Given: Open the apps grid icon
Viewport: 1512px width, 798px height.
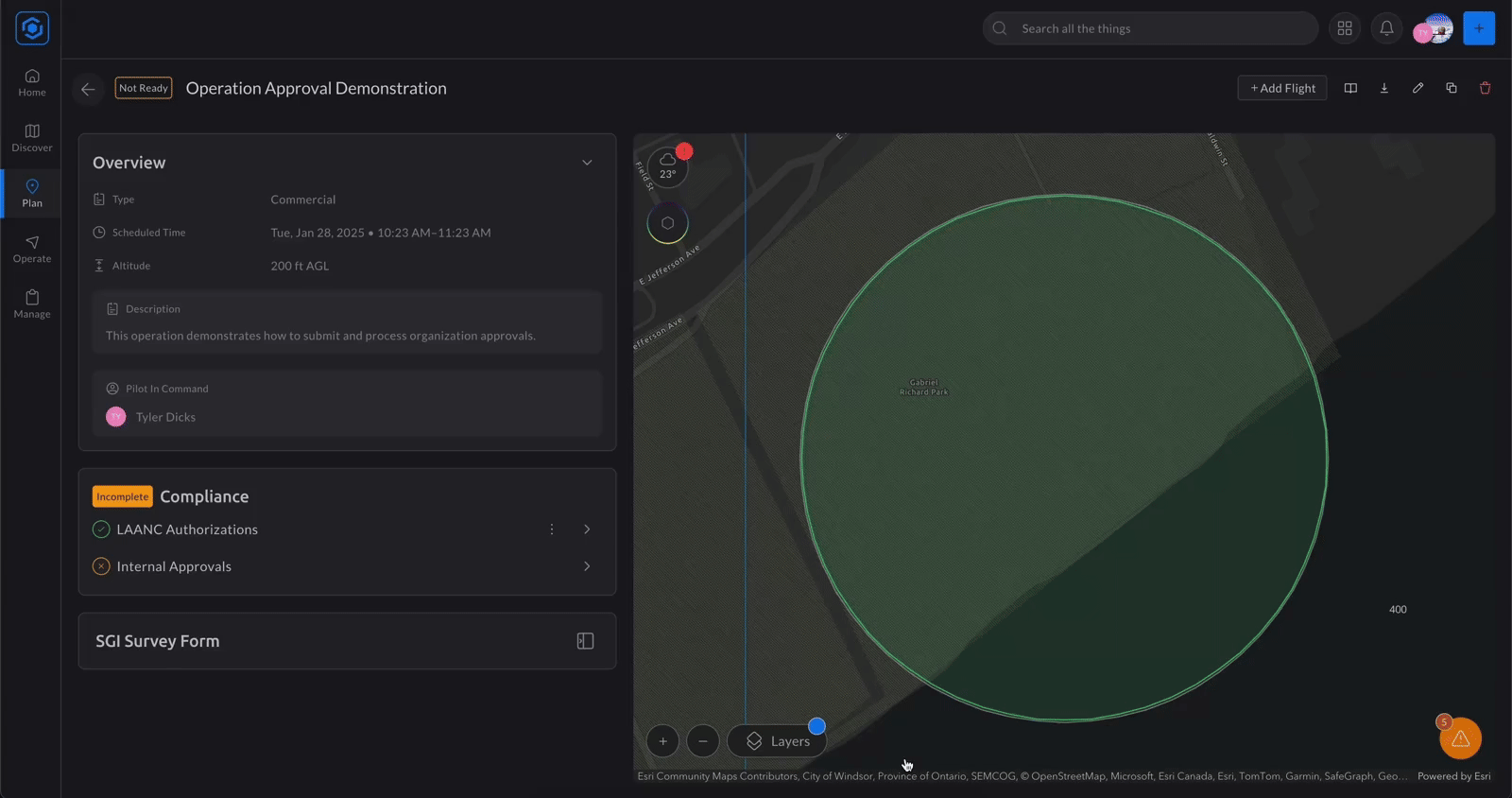Looking at the screenshot, I should pos(1345,28).
